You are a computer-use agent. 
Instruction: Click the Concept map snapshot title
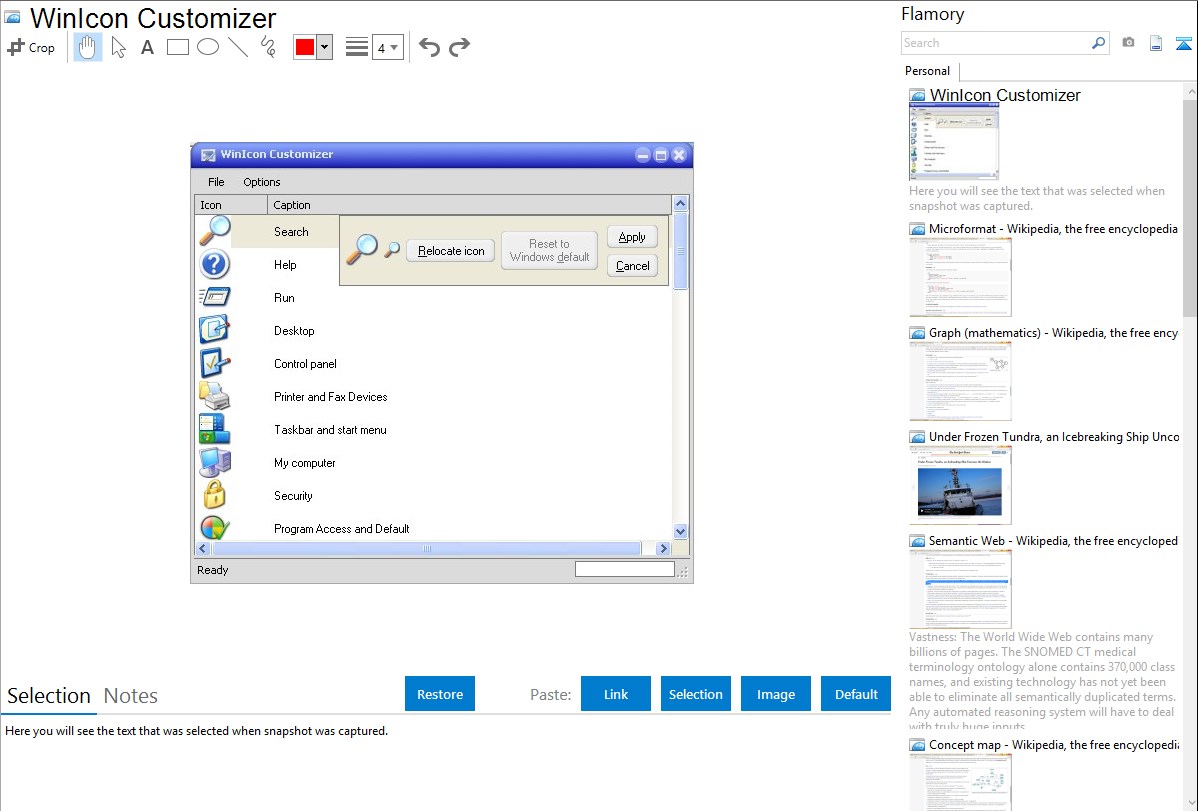coord(1054,744)
